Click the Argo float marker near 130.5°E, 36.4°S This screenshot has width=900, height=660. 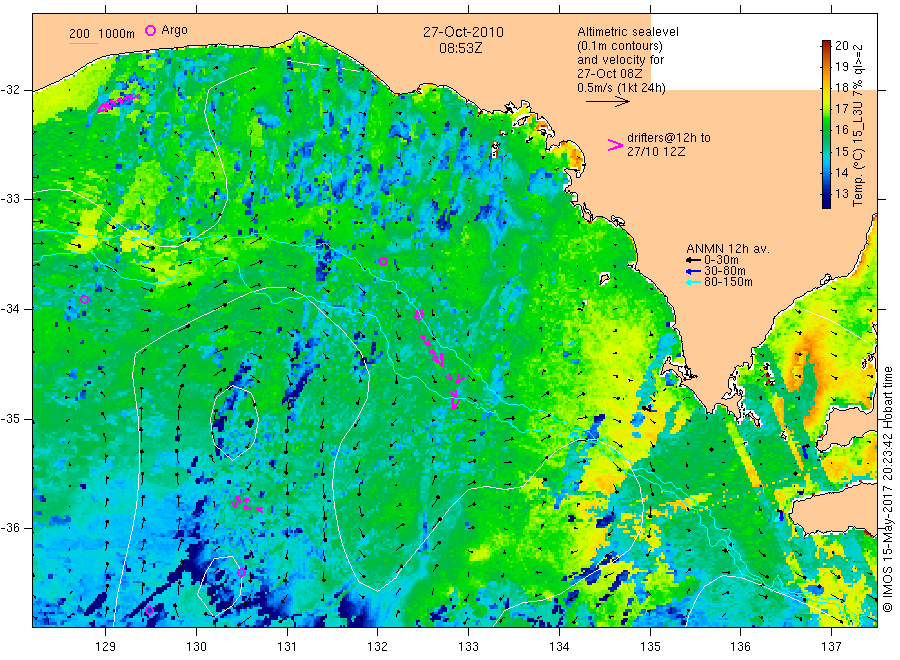pos(242,572)
